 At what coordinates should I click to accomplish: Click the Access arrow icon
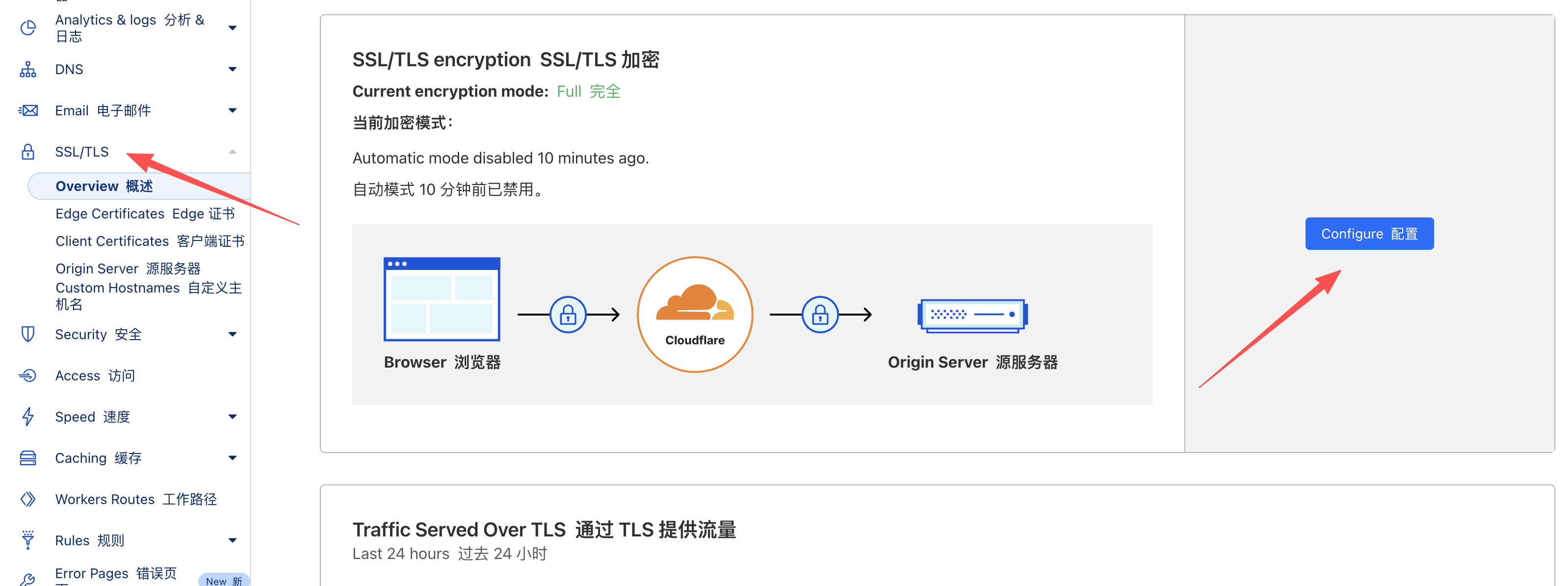[x=28, y=375]
